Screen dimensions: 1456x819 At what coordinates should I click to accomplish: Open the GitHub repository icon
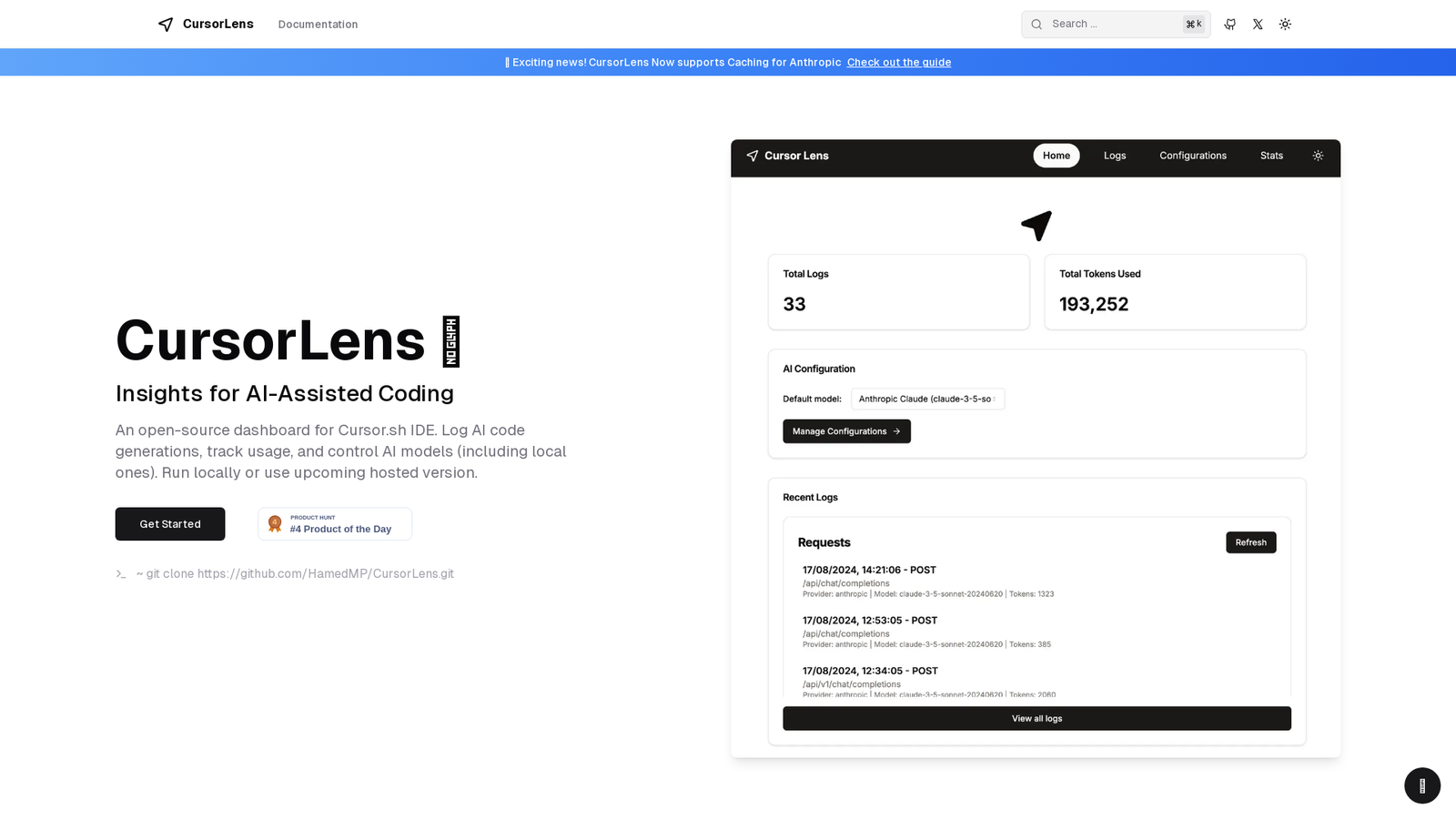(1230, 25)
